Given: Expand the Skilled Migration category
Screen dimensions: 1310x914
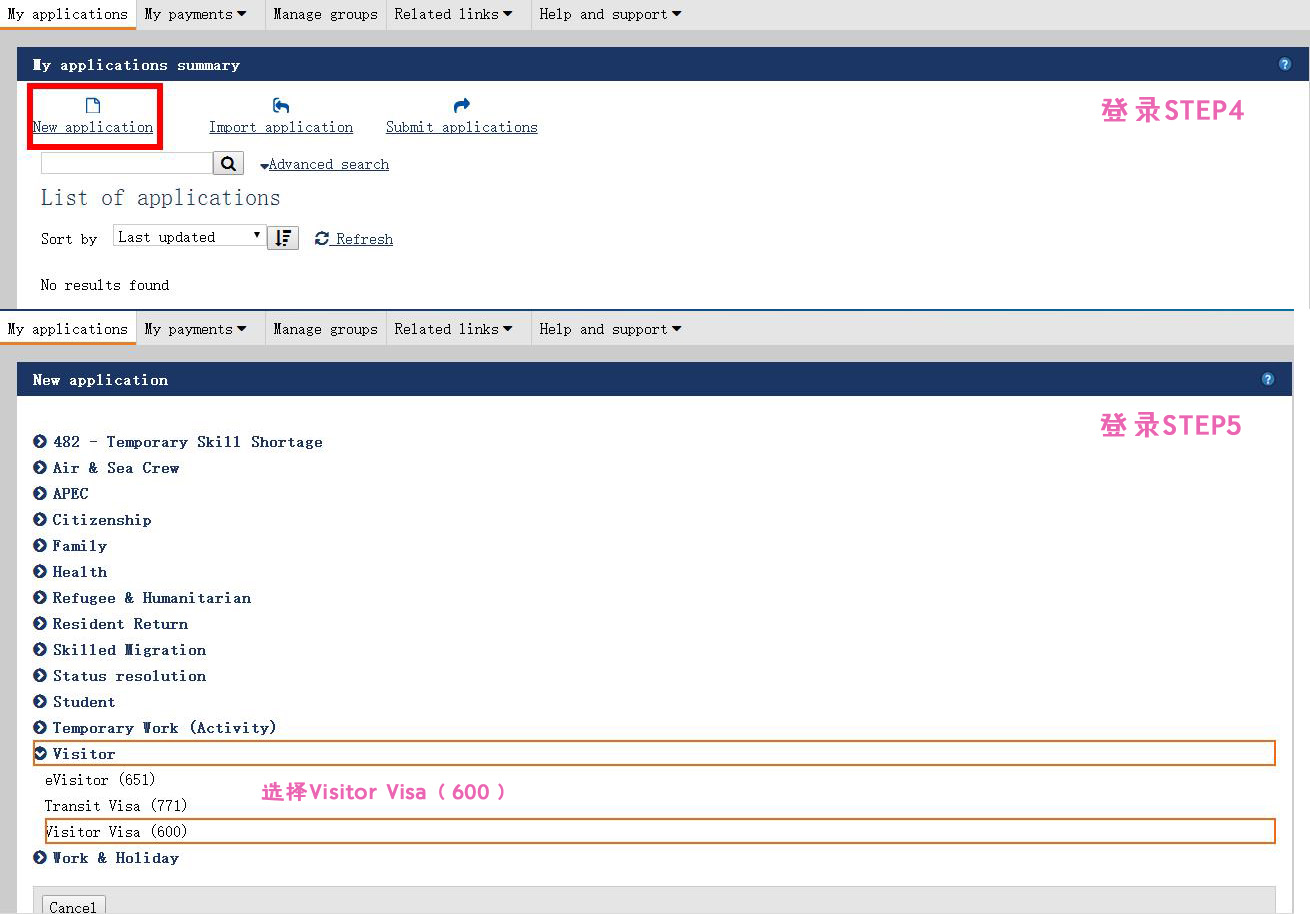Looking at the screenshot, I should [x=120, y=650].
